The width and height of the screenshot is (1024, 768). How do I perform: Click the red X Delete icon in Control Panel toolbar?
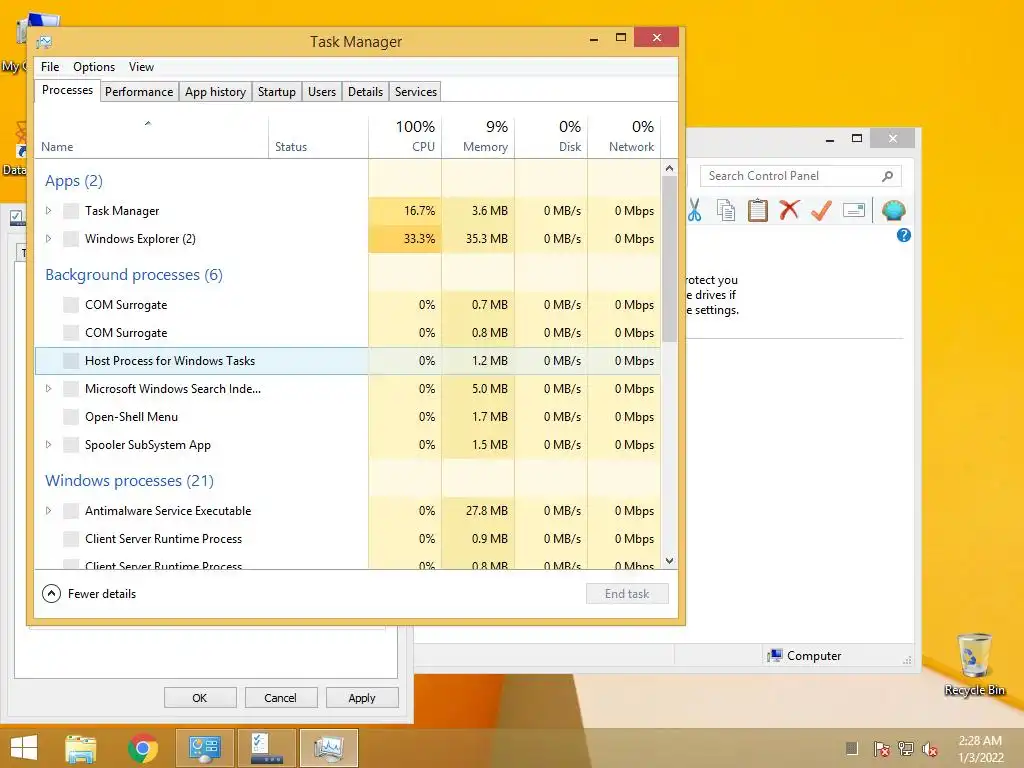pyautogui.click(x=790, y=210)
